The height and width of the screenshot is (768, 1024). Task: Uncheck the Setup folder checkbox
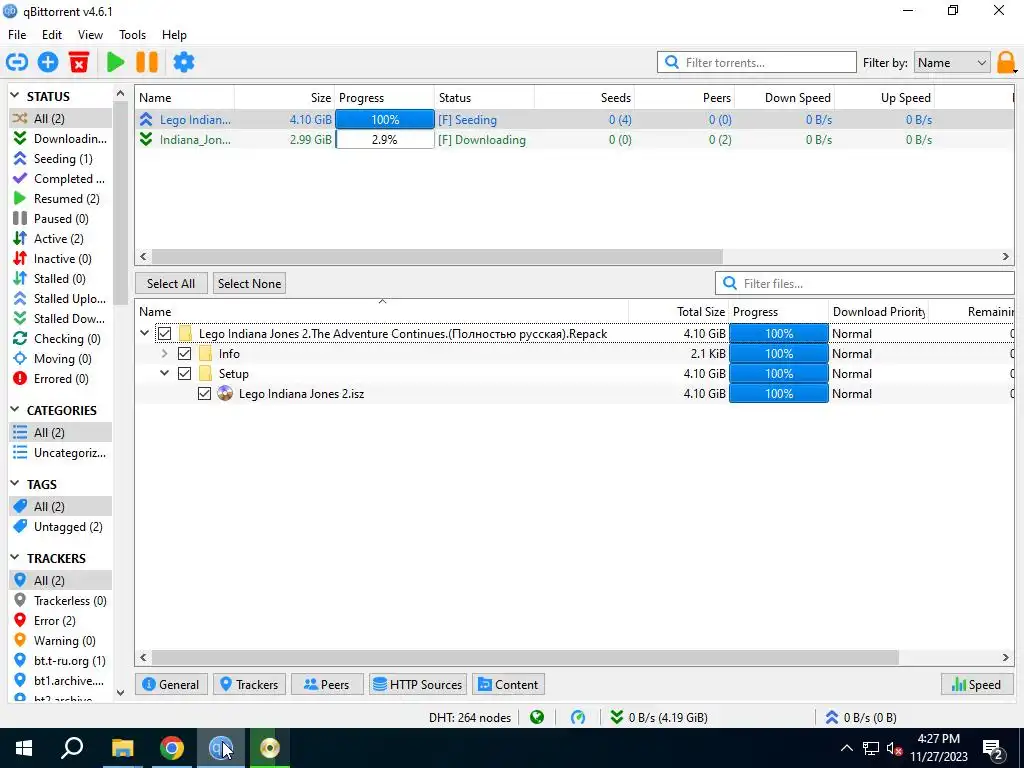tap(184, 374)
